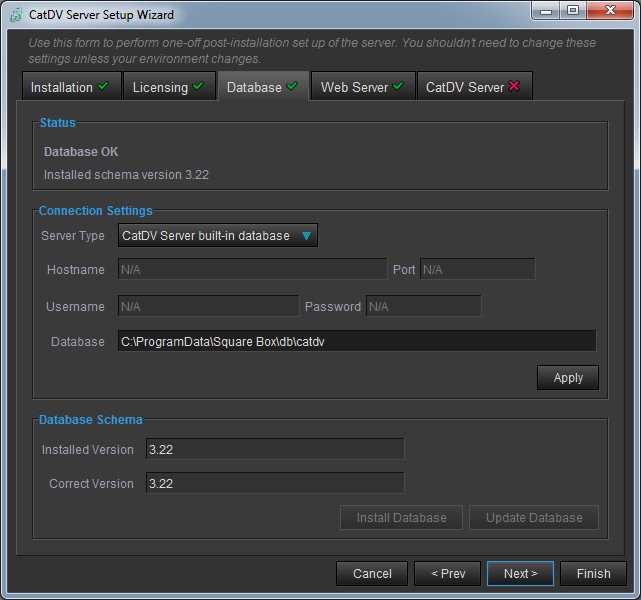Screen dimensions: 641x600
Task: Maximize the setup wizard window
Action: (573, 10)
